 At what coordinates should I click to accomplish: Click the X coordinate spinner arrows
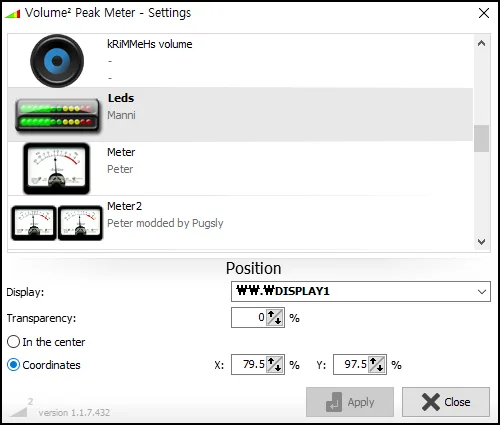(275, 364)
